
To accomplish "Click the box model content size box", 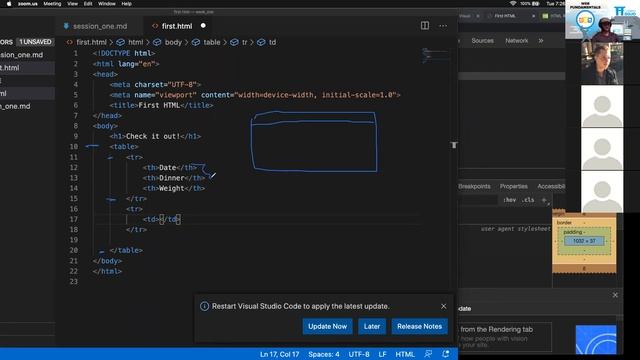I will point(584,241).
